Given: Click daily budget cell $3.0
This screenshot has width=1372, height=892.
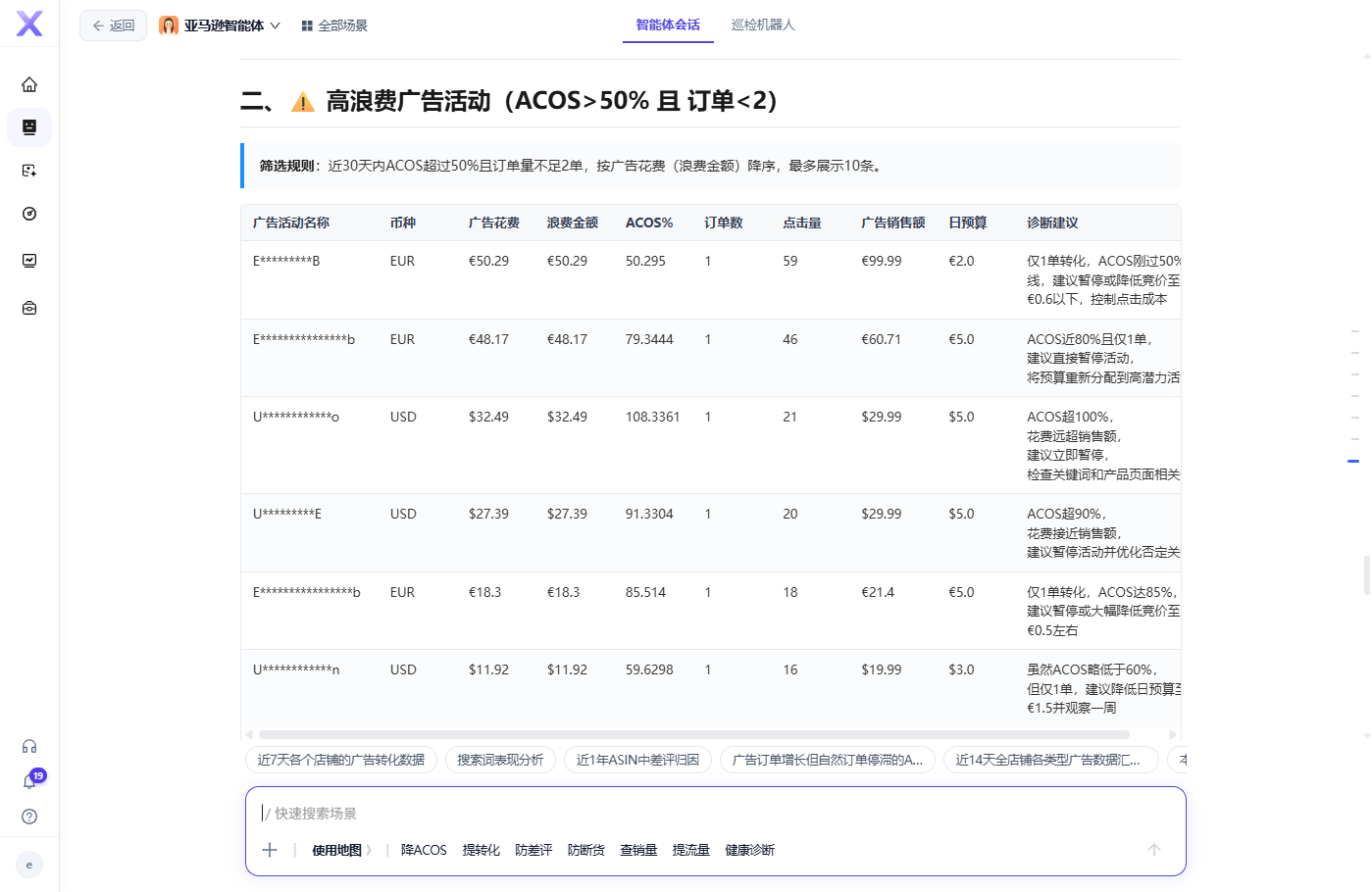Looking at the screenshot, I should 961,669.
